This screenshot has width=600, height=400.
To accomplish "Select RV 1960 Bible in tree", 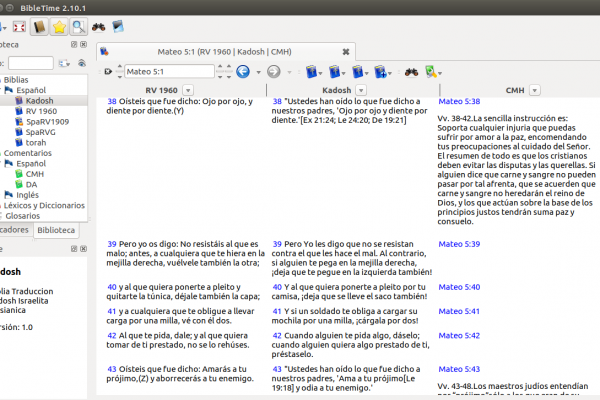I will pos(41,111).
